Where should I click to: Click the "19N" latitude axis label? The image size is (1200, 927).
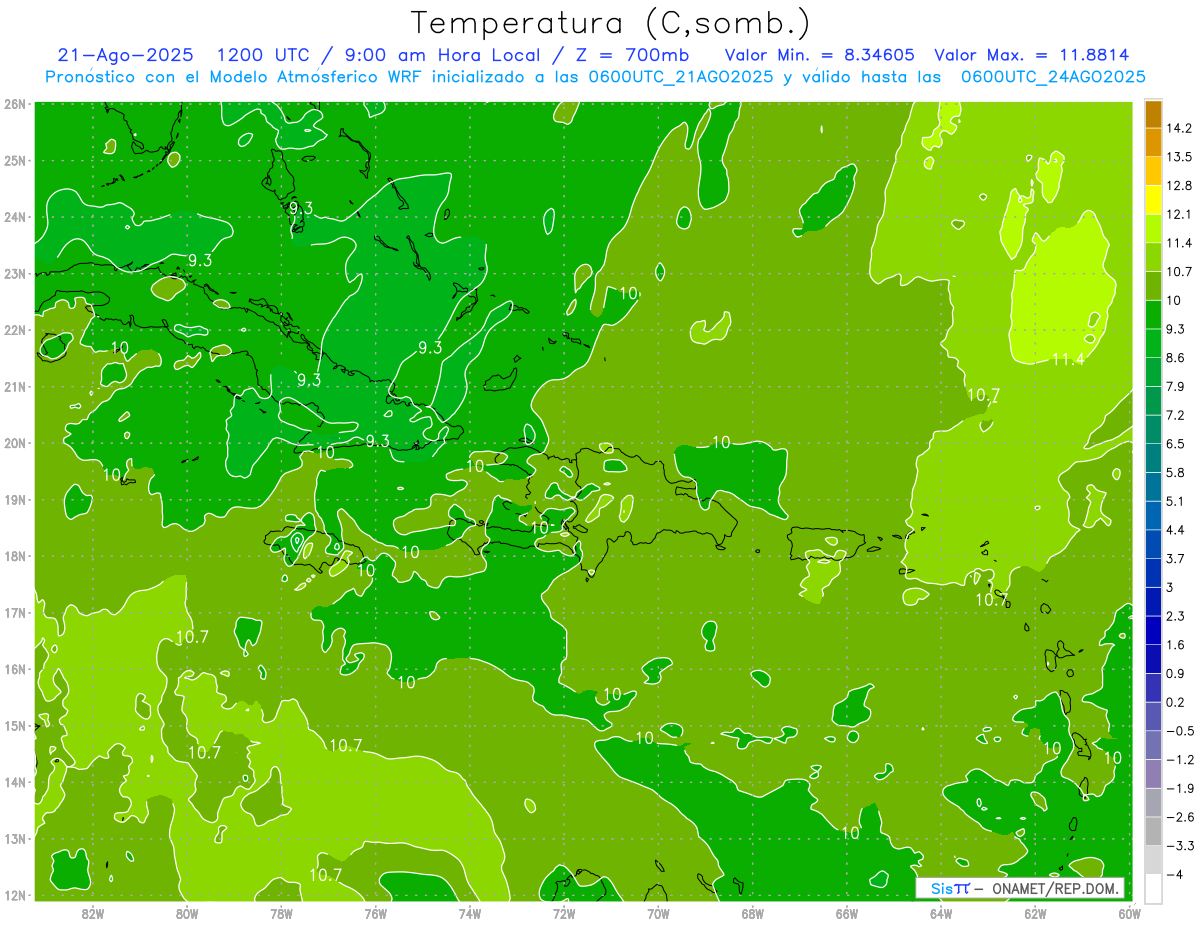[x=14, y=500]
